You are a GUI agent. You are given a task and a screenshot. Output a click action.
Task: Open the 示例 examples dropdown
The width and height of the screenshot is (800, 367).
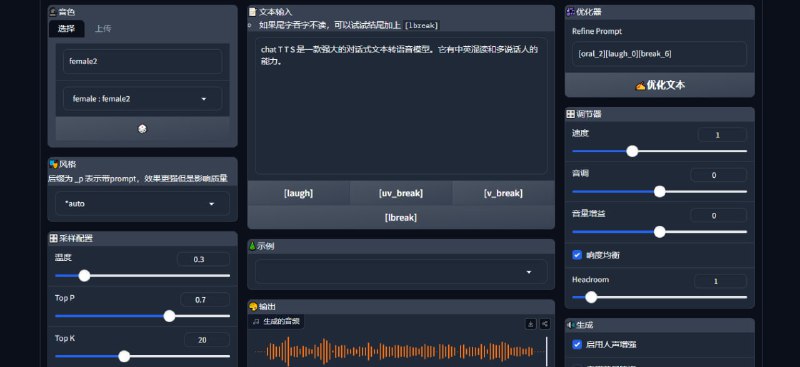click(x=401, y=272)
